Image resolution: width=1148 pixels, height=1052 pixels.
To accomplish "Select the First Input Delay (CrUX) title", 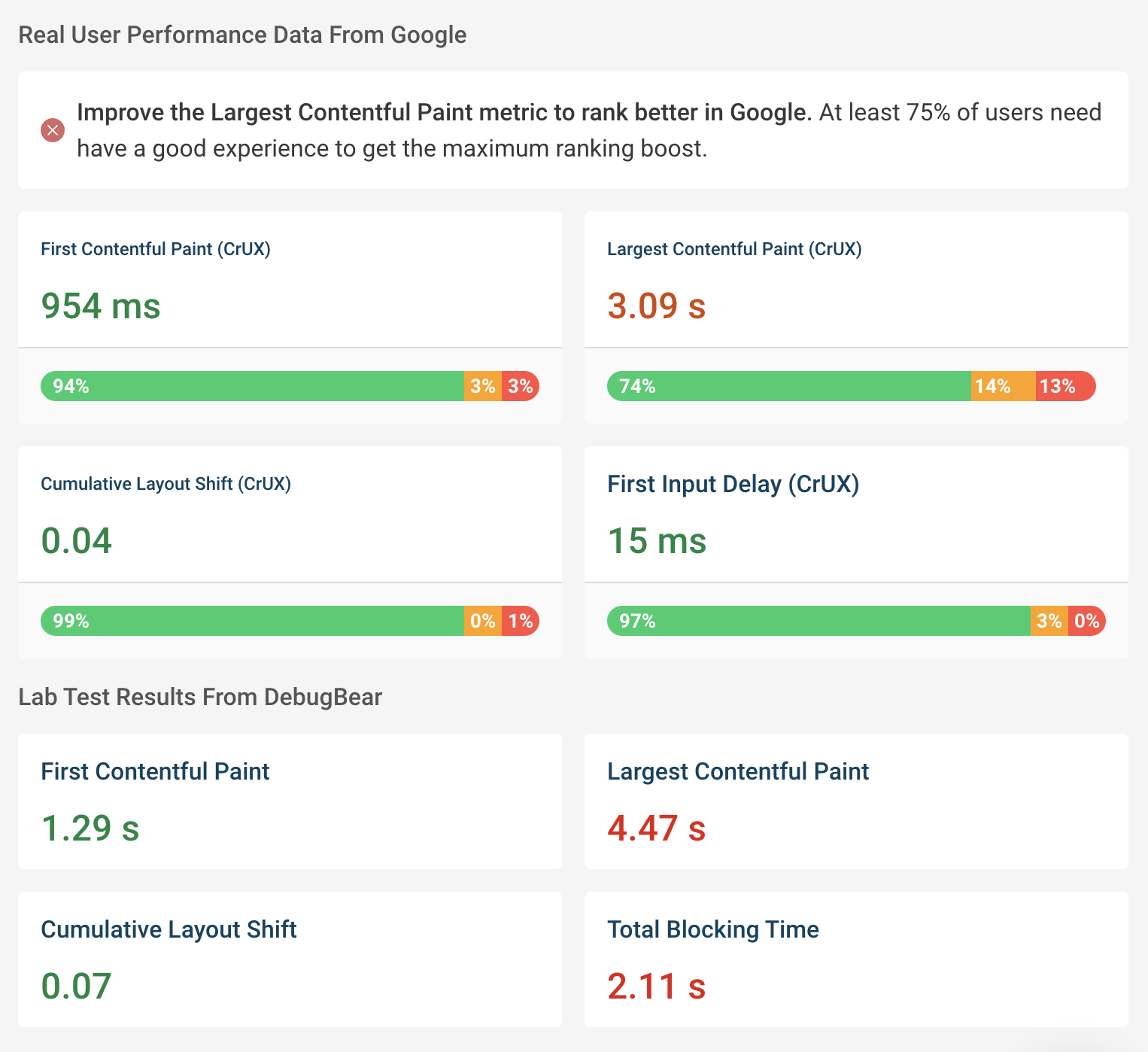I will coord(733,484).
